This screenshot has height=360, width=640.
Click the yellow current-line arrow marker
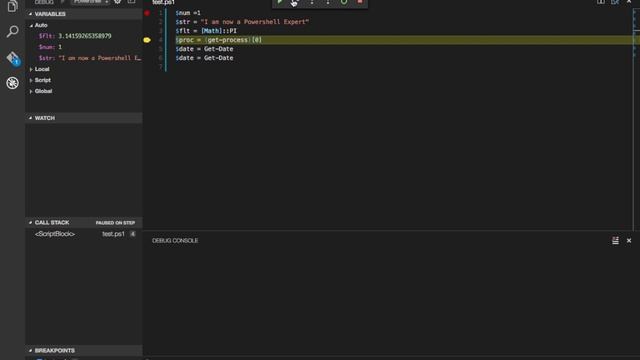[147, 40]
